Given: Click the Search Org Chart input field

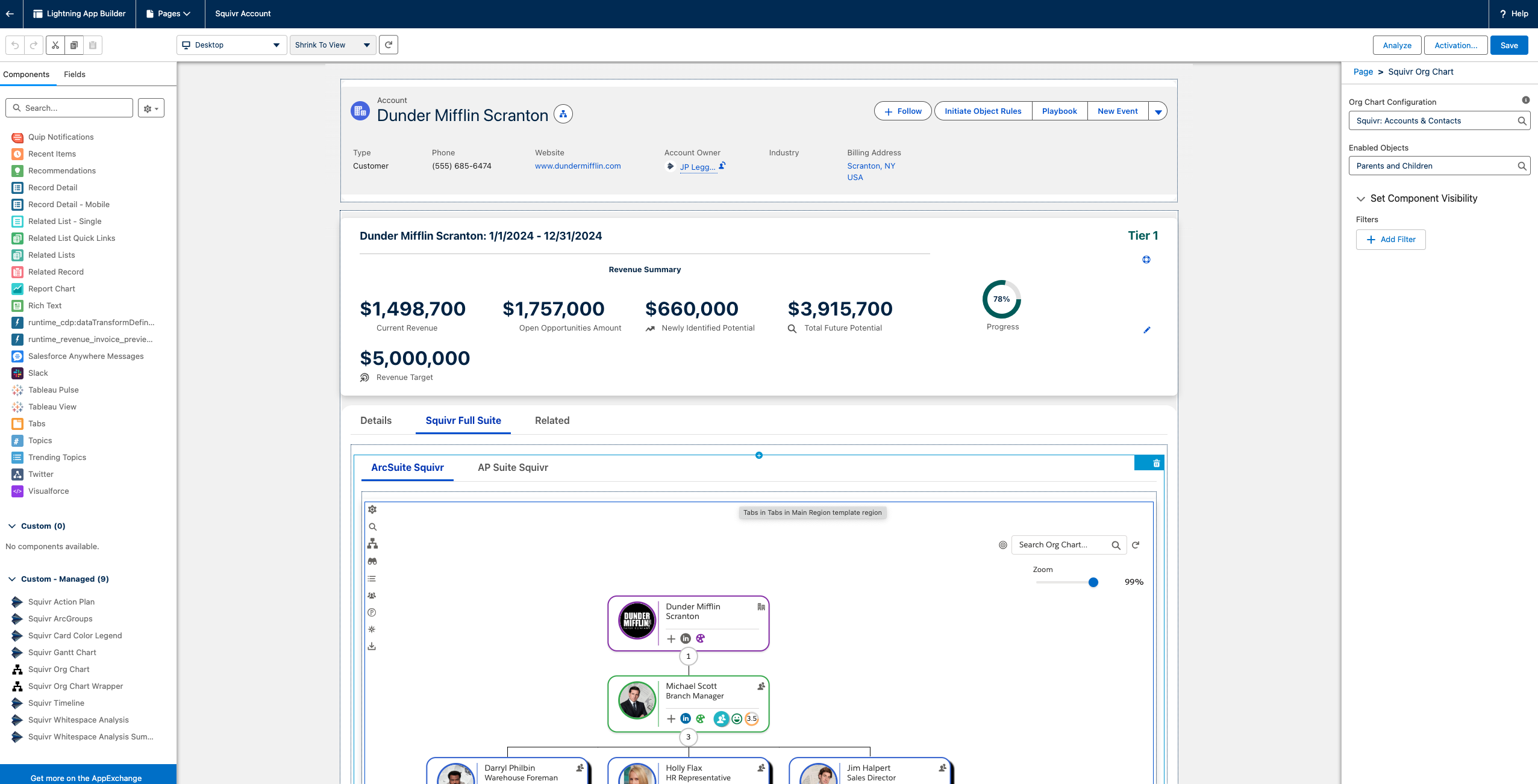Looking at the screenshot, I should (x=1069, y=545).
